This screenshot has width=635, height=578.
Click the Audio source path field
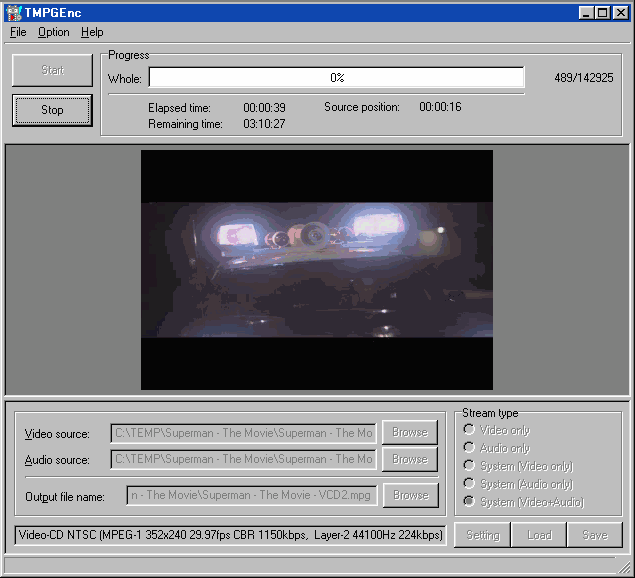point(243,459)
